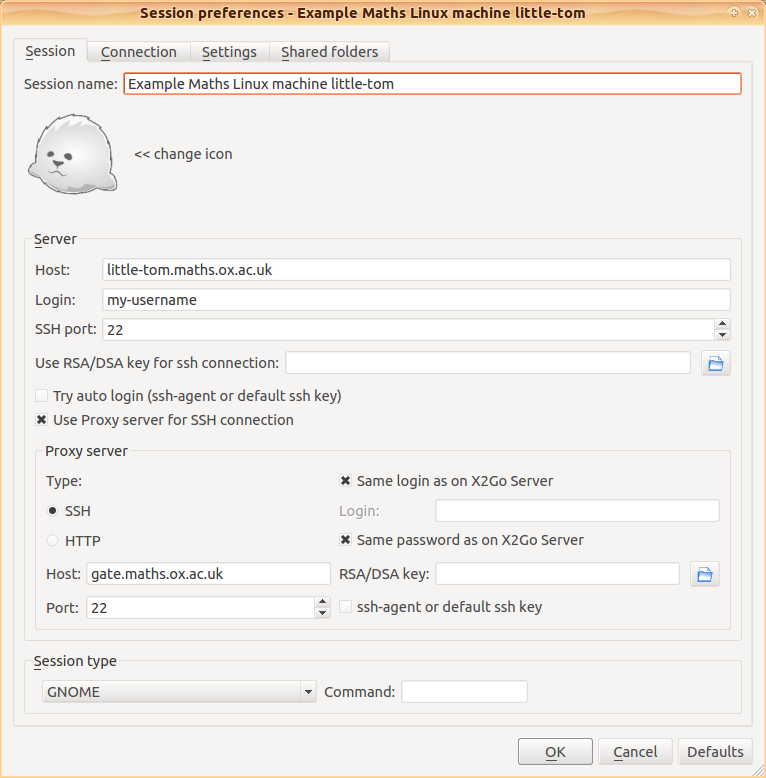Click the Defaults button

coord(715,752)
